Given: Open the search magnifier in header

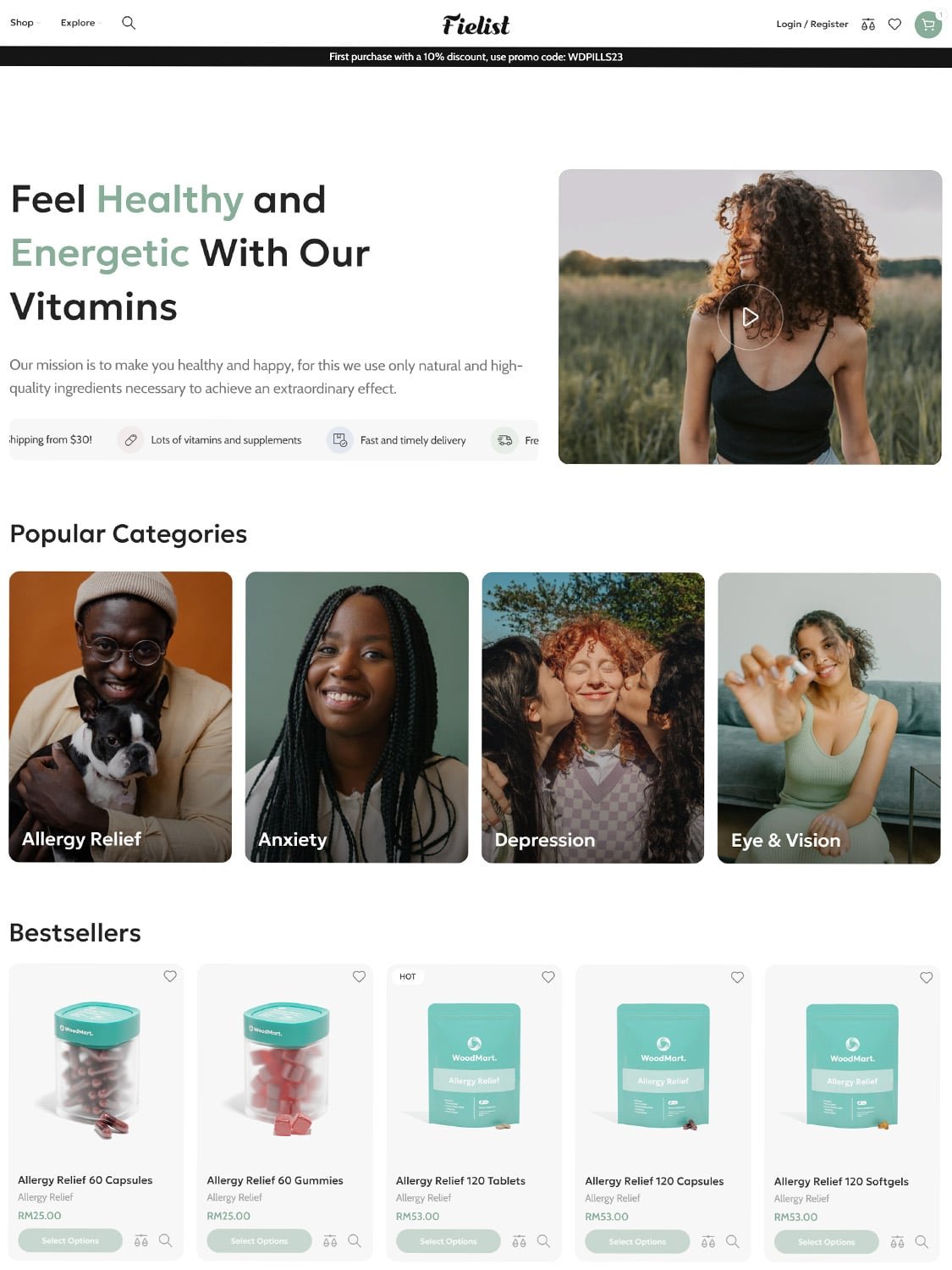Looking at the screenshot, I should pos(129,23).
